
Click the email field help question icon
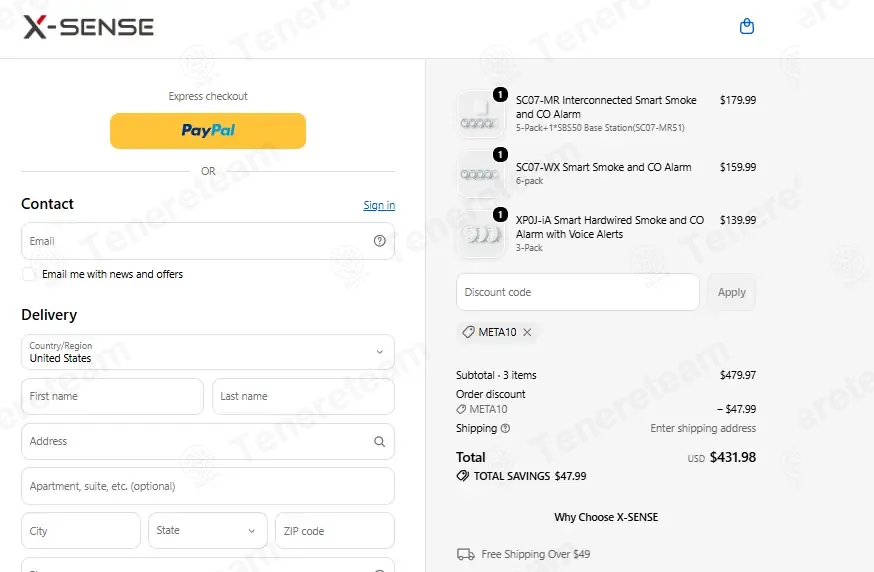point(380,241)
